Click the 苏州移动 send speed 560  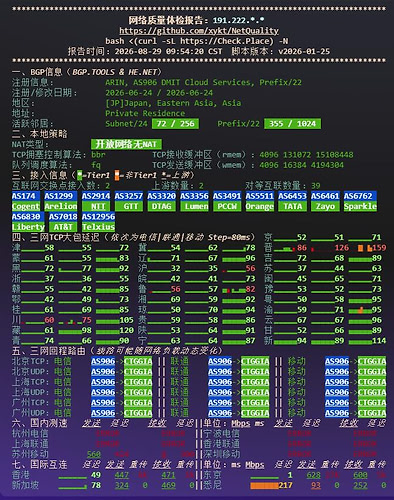pos(94,454)
